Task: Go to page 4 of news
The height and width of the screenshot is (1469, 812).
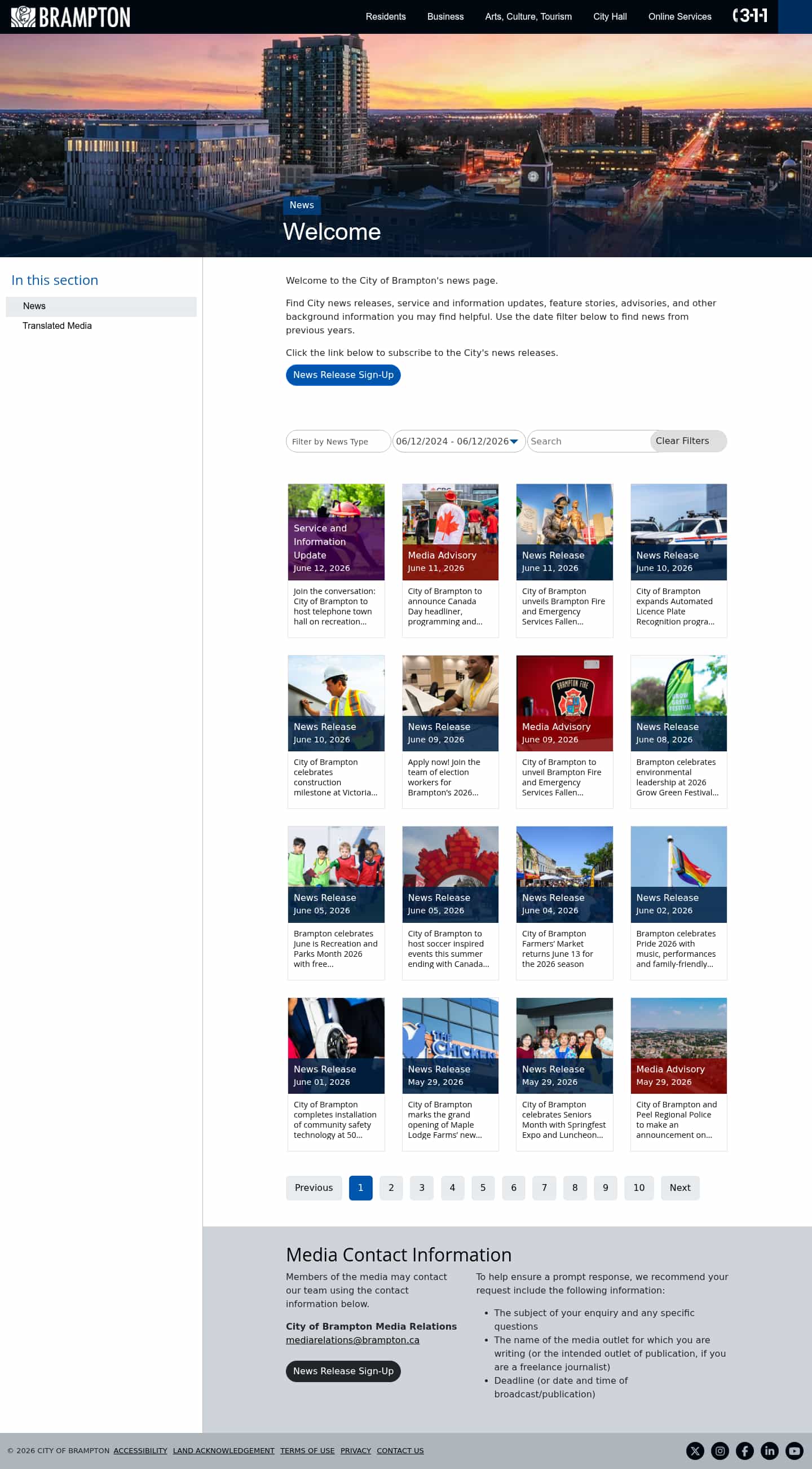Action: tap(452, 1188)
